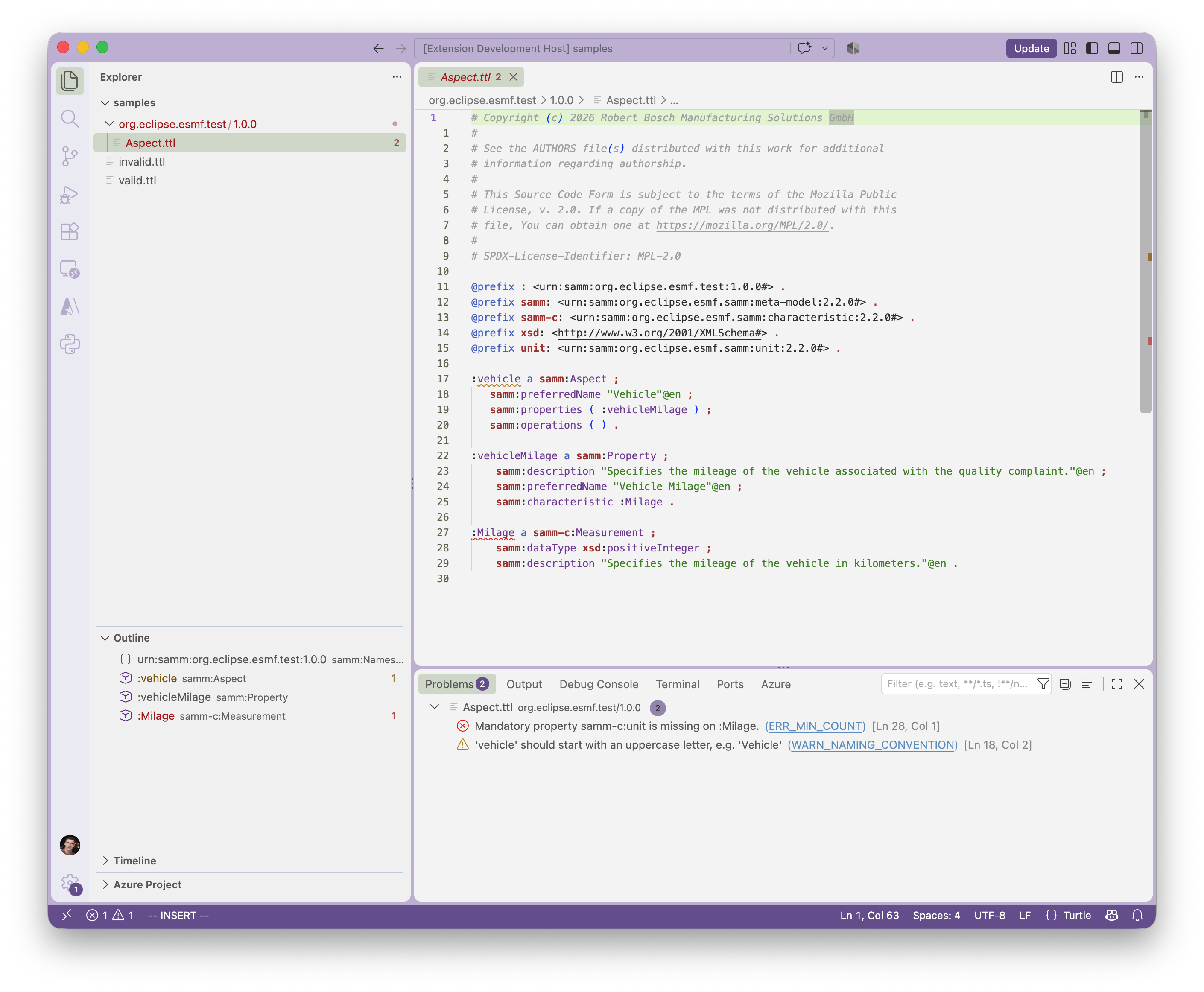
Task: Open invalid.ttl in the explorer
Action: (x=142, y=162)
